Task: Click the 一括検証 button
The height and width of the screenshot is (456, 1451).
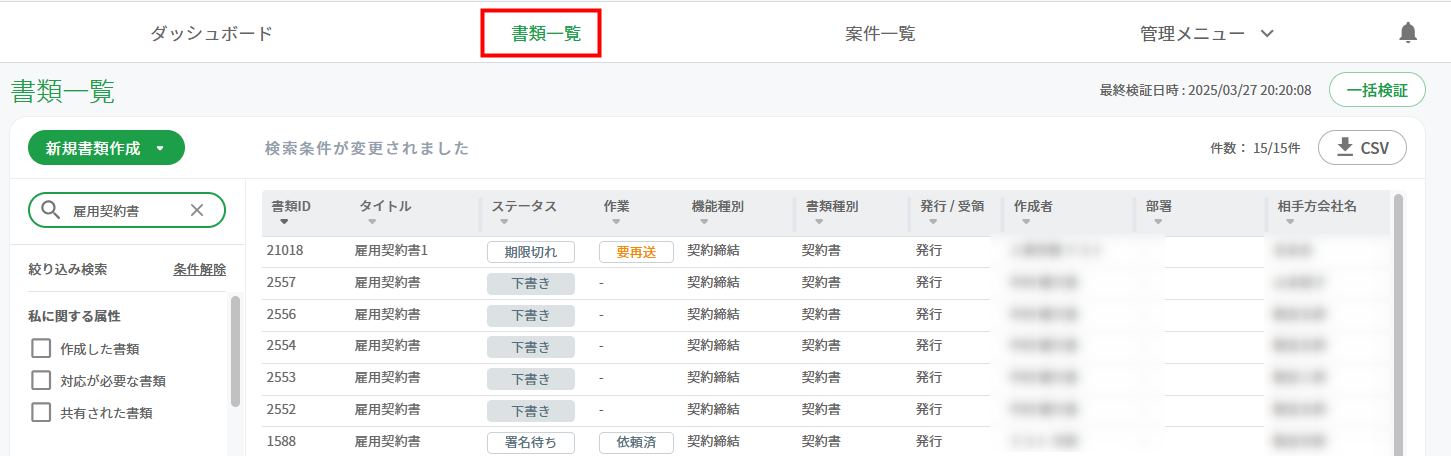Action: coord(1377,90)
